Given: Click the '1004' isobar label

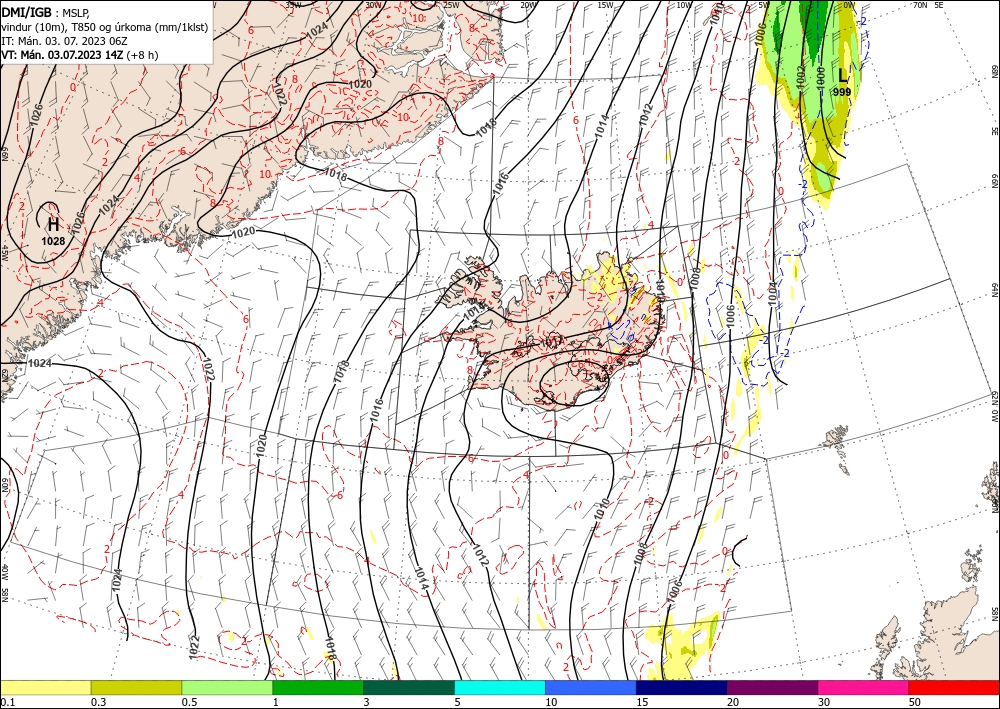Looking at the screenshot, I should pos(772,295).
